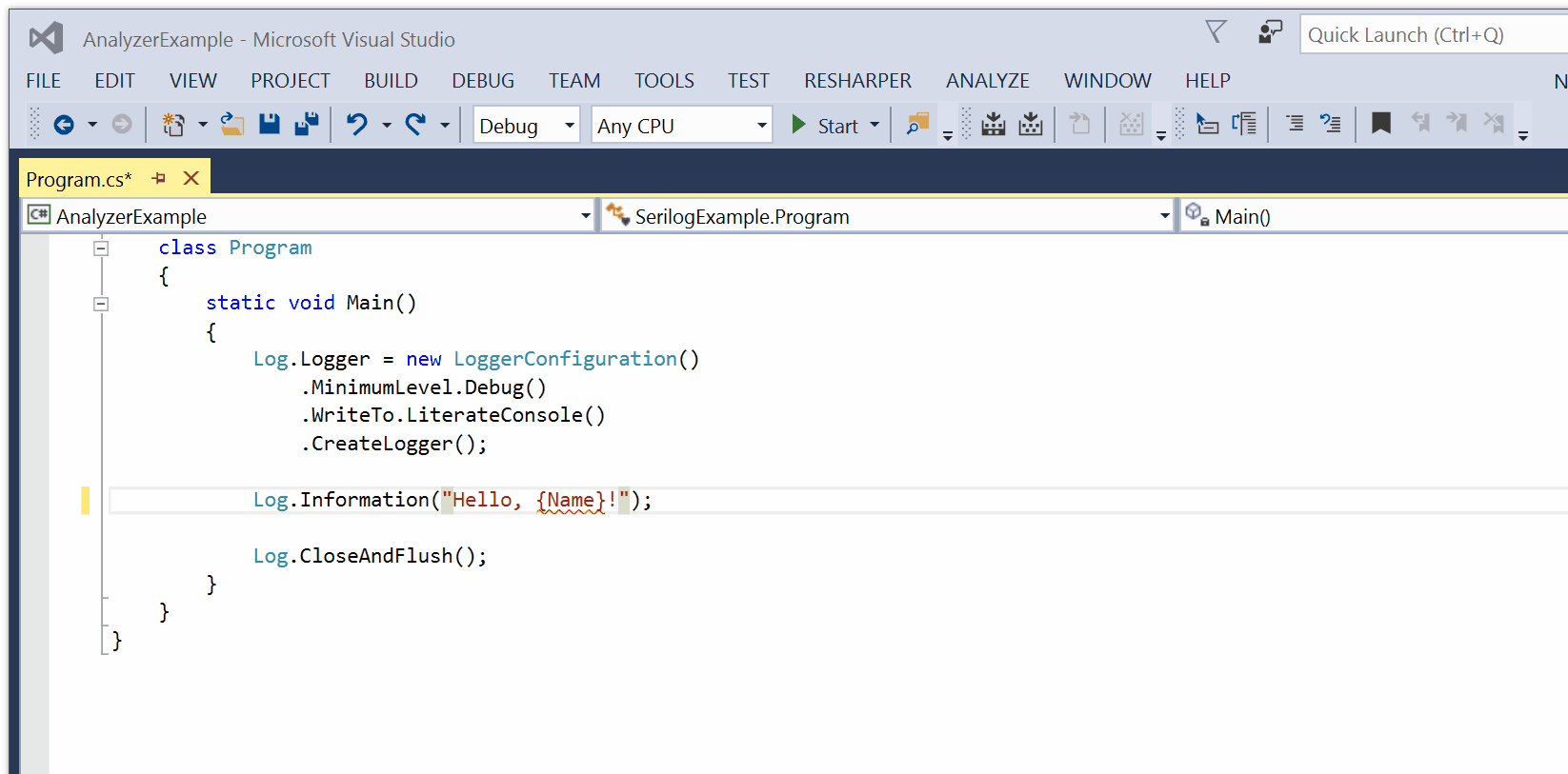The width and height of the screenshot is (1568, 774).
Task: Close the Program.cs tab
Action: pyautogui.click(x=191, y=178)
